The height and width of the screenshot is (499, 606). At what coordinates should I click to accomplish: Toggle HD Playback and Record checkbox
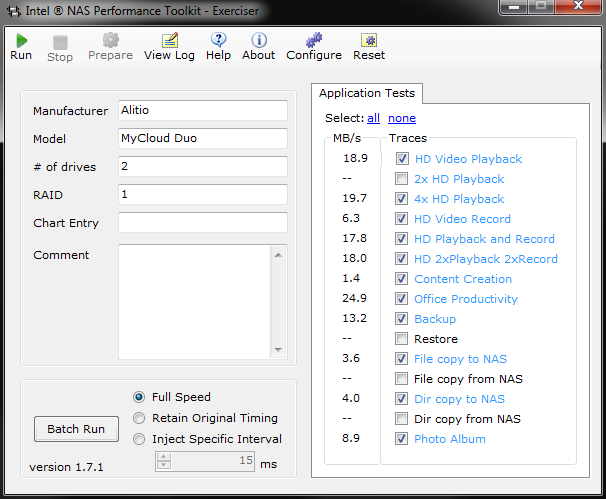pos(401,238)
